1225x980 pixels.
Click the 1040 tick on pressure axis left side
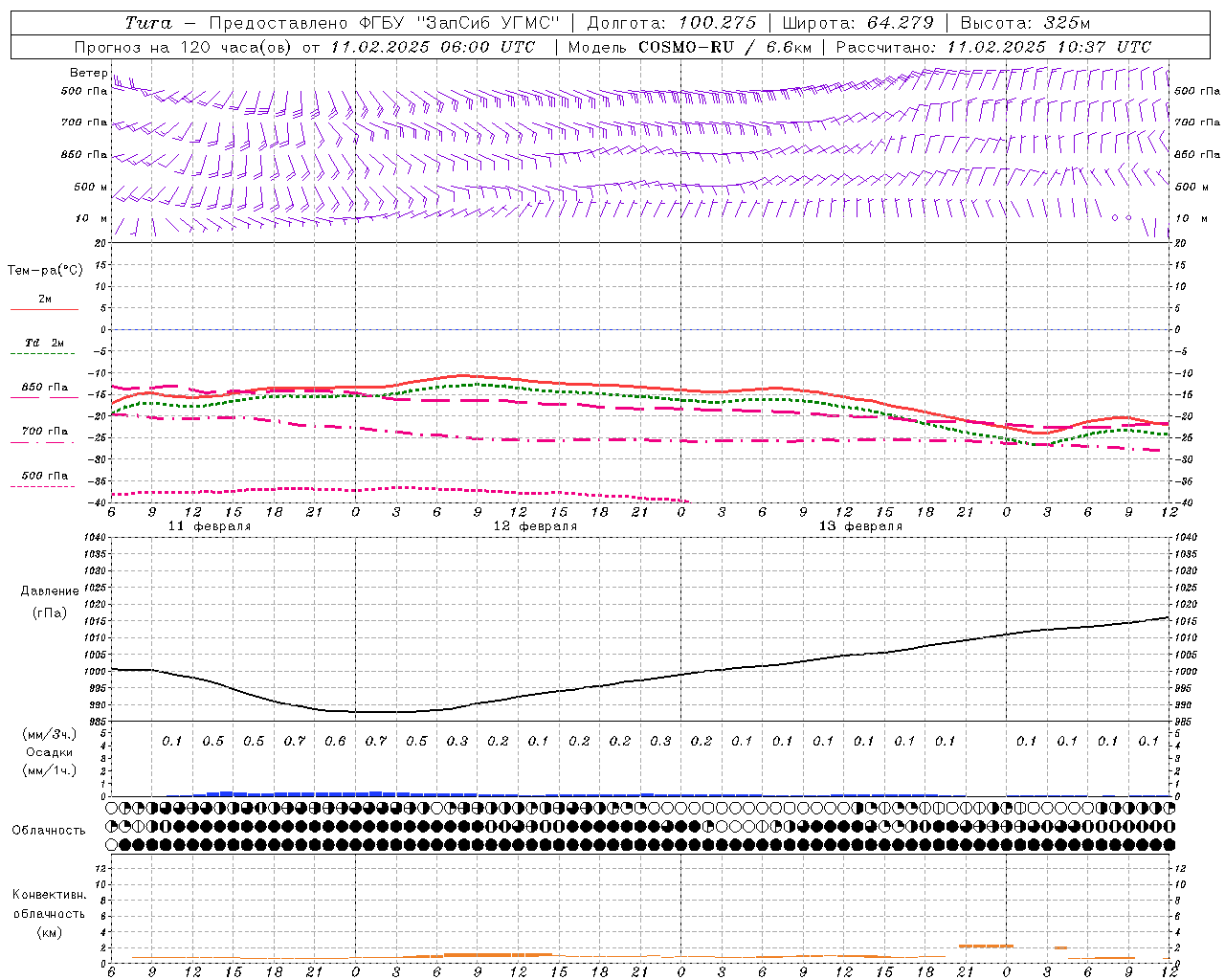(x=94, y=538)
